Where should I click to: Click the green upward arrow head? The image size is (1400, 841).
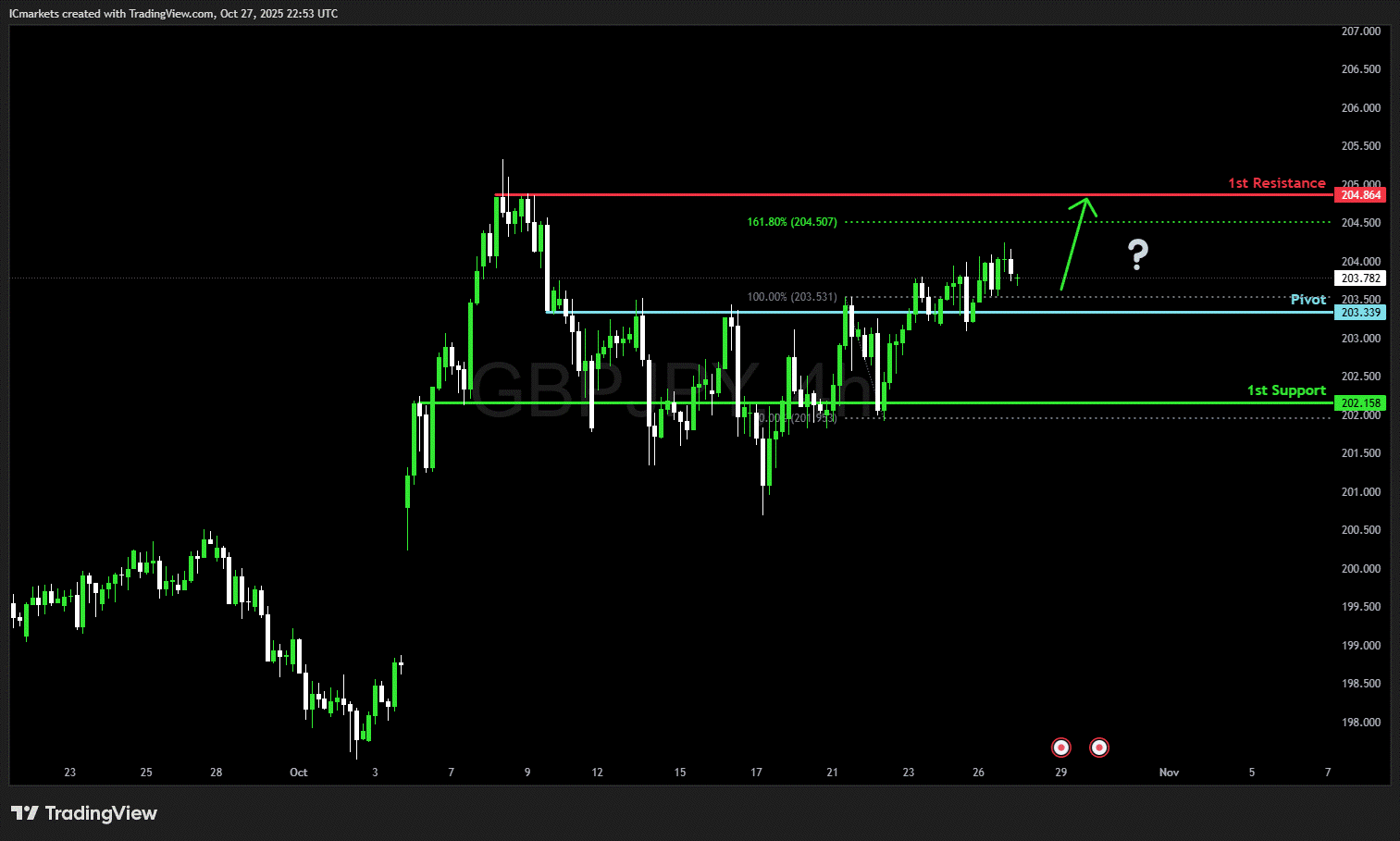tap(1086, 203)
